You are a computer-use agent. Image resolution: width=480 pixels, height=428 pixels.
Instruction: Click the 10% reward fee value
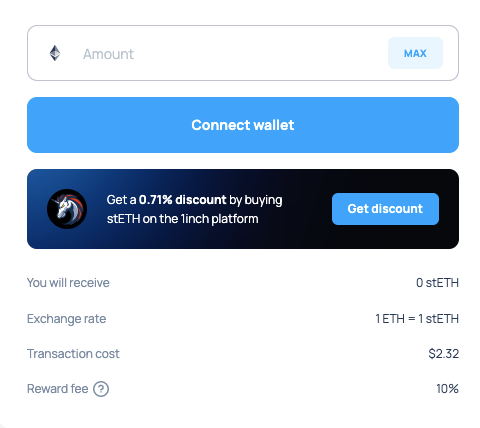coord(447,389)
